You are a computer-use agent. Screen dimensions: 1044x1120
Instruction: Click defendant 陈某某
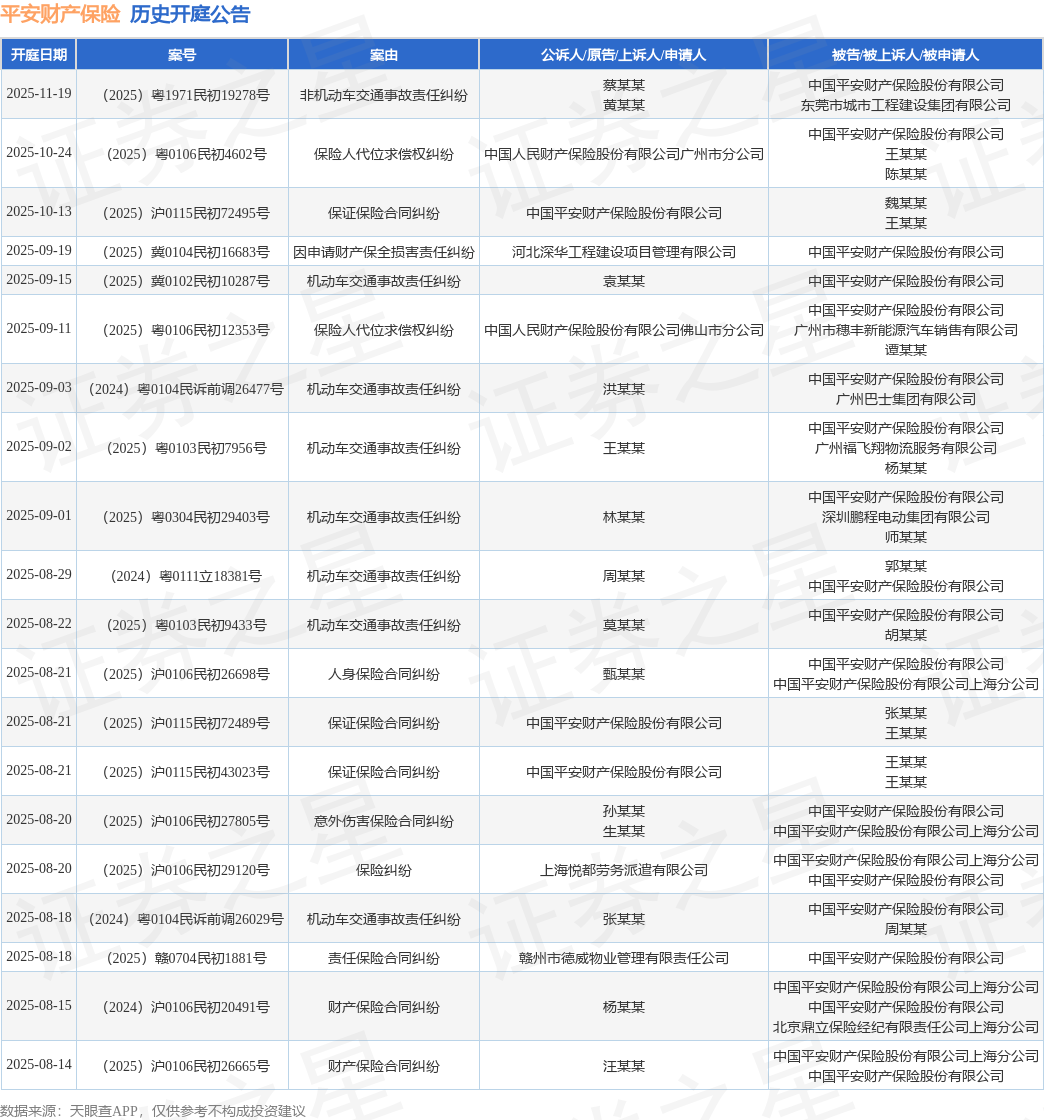(x=905, y=174)
